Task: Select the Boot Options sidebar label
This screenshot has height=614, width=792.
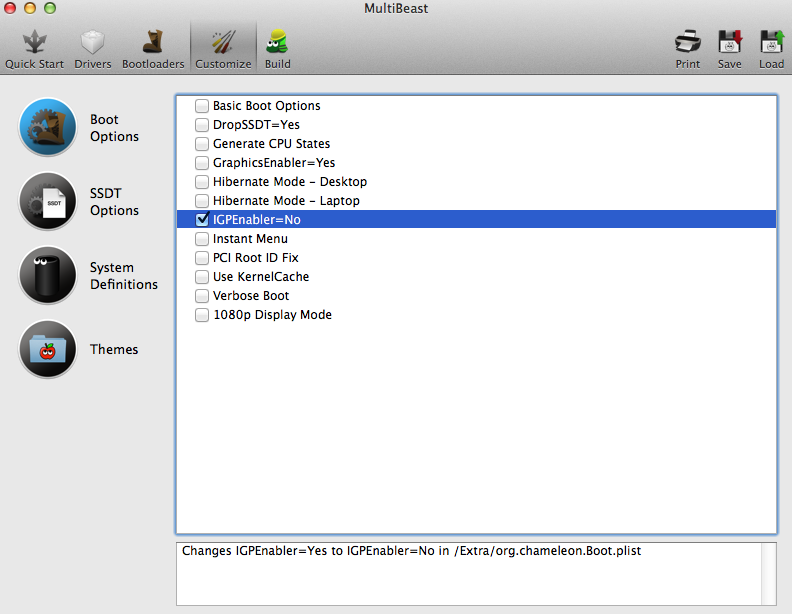Action: (114, 128)
